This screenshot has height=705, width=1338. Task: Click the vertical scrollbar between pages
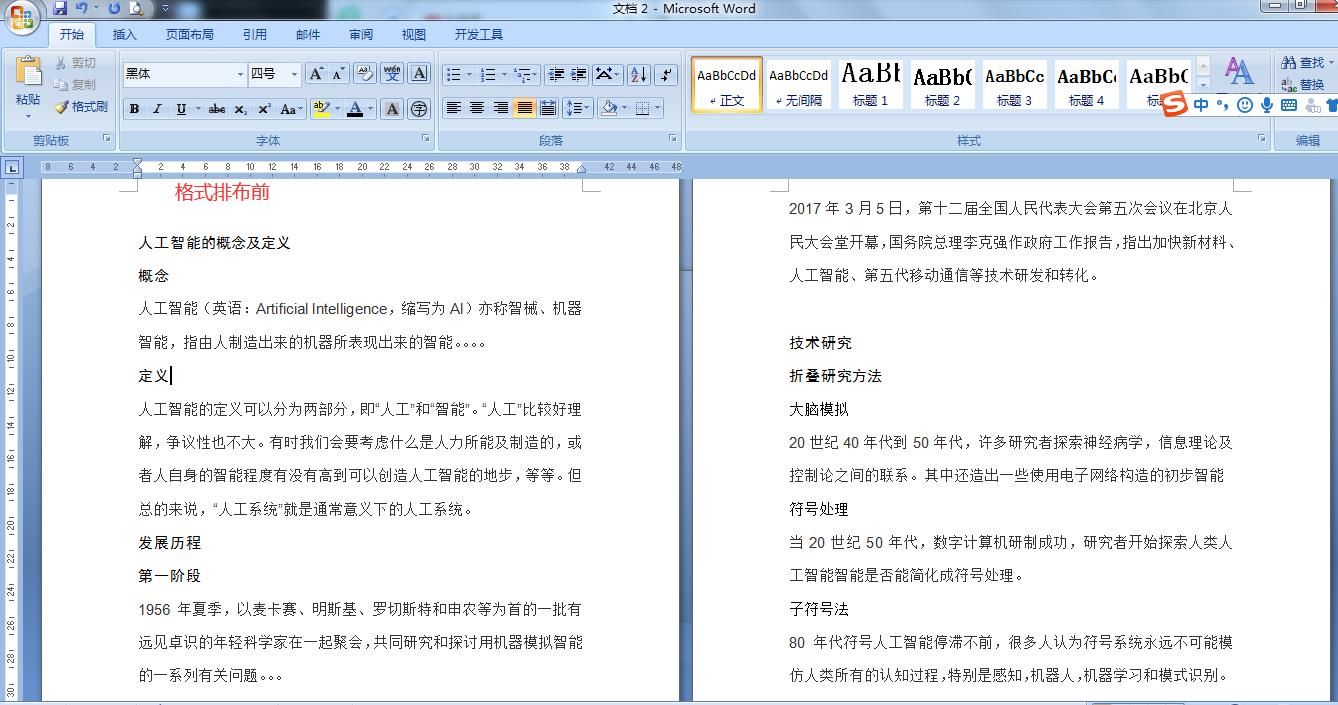tap(686, 440)
